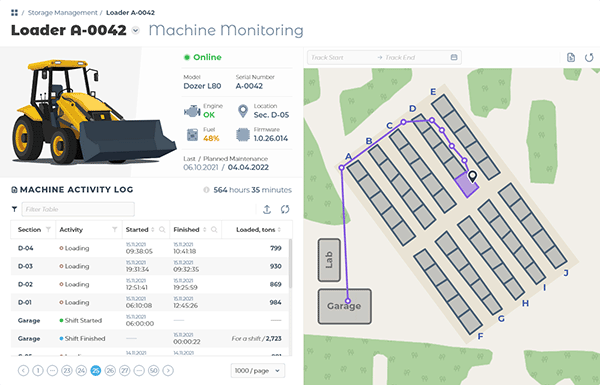The image size is (600, 385).
Task: Go to page 27
Action: click(125, 370)
